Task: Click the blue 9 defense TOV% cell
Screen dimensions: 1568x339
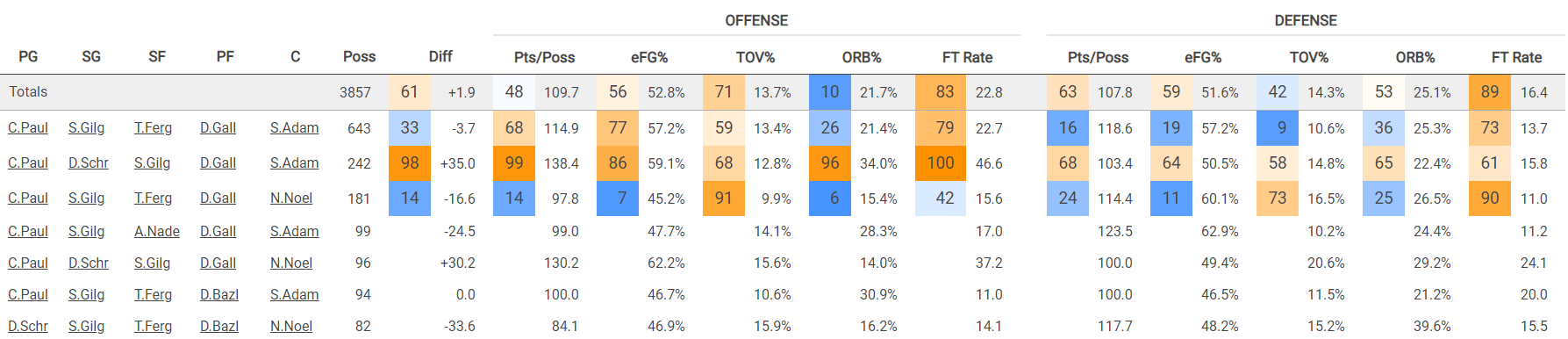Action: [x=1278, y=128]
